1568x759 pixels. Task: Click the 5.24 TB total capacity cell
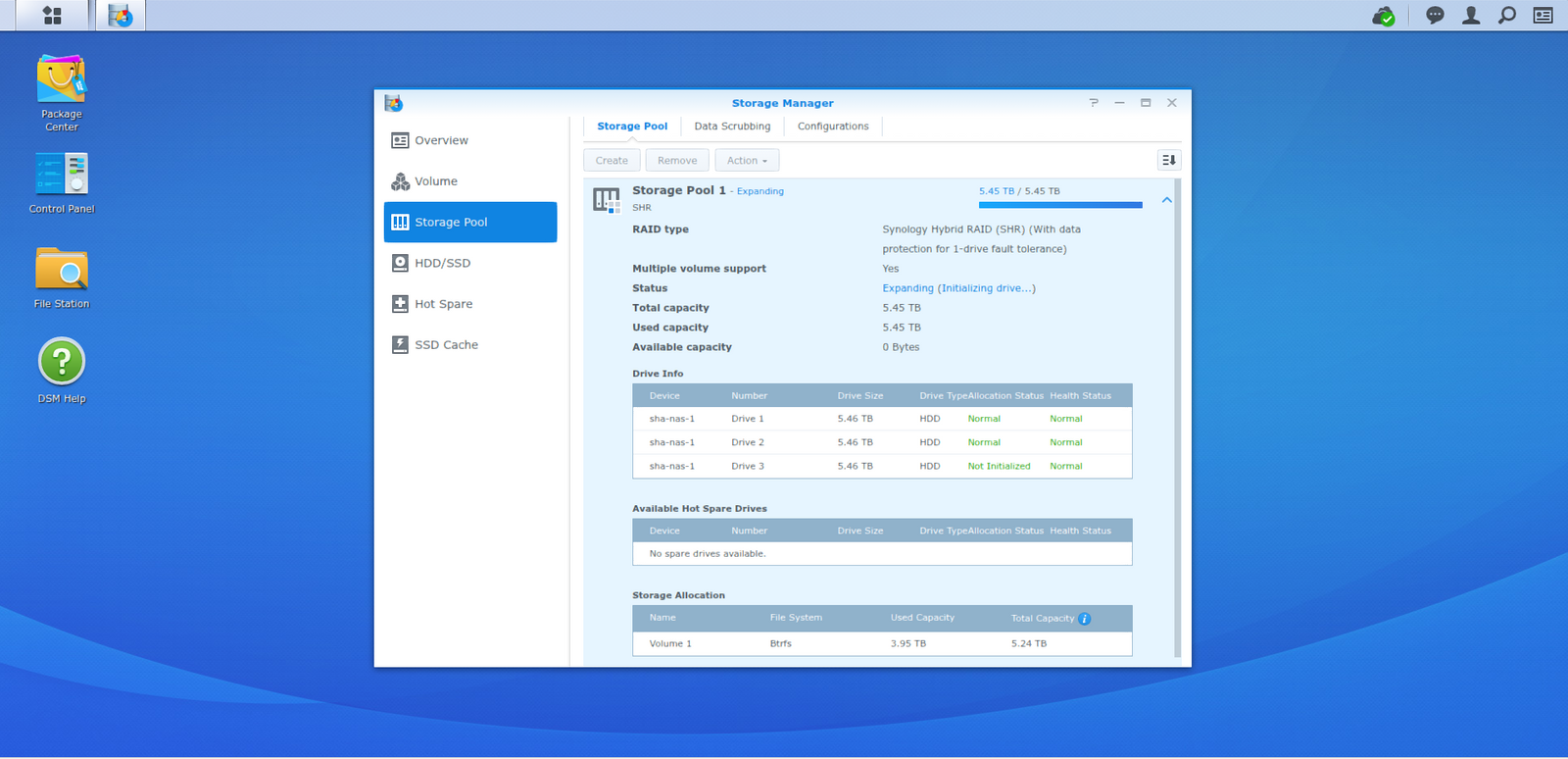1029,644
